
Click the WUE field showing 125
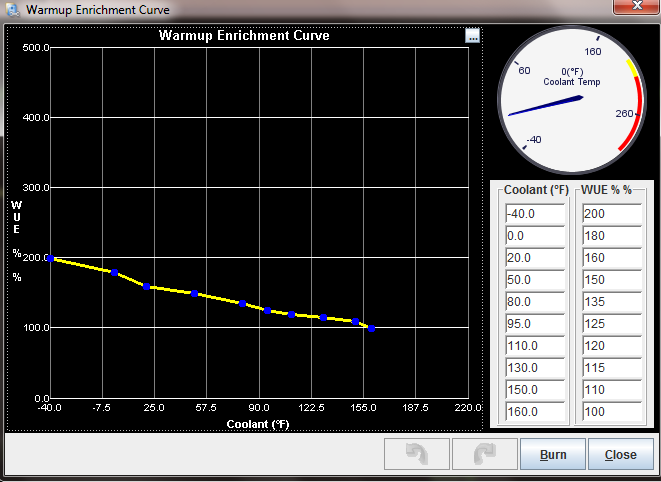pos(610,323)
